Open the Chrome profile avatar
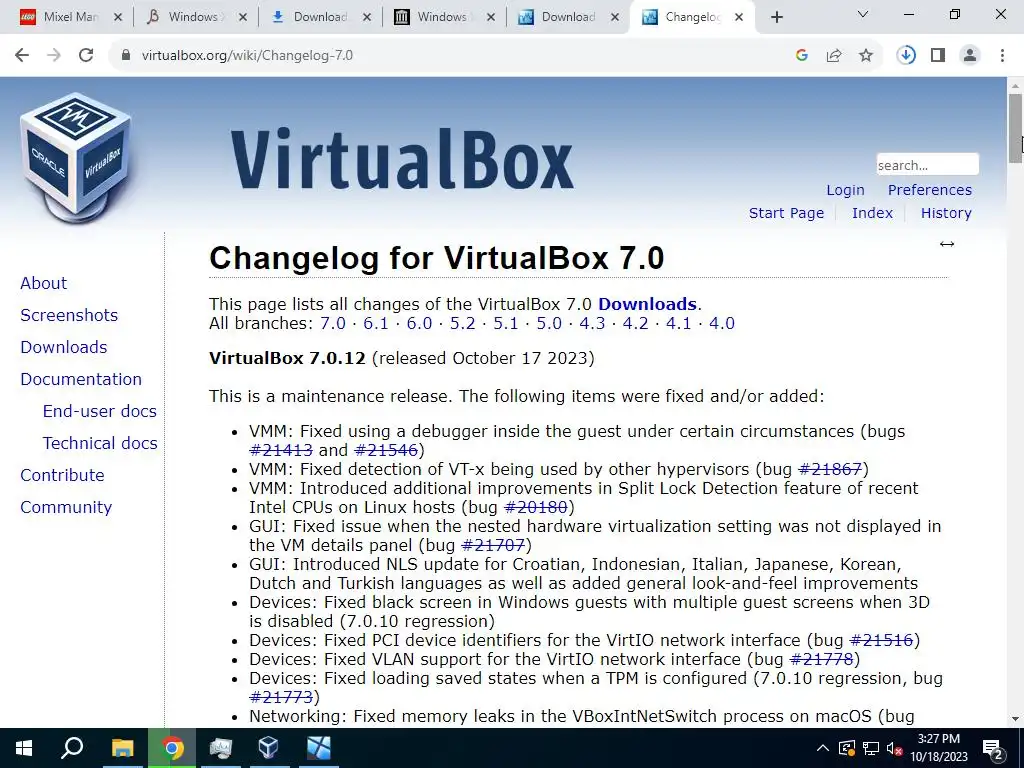The image size is (1024, 768). coord(970,56)
